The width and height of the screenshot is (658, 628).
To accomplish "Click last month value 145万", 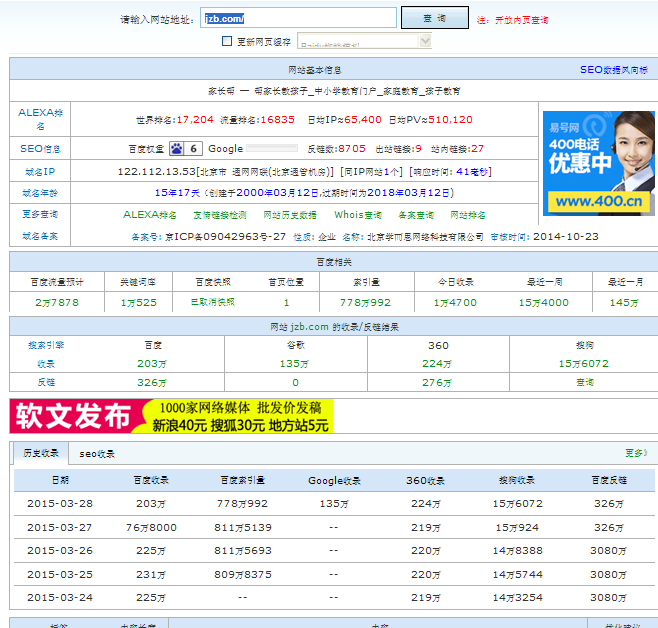I will point(624,302).
